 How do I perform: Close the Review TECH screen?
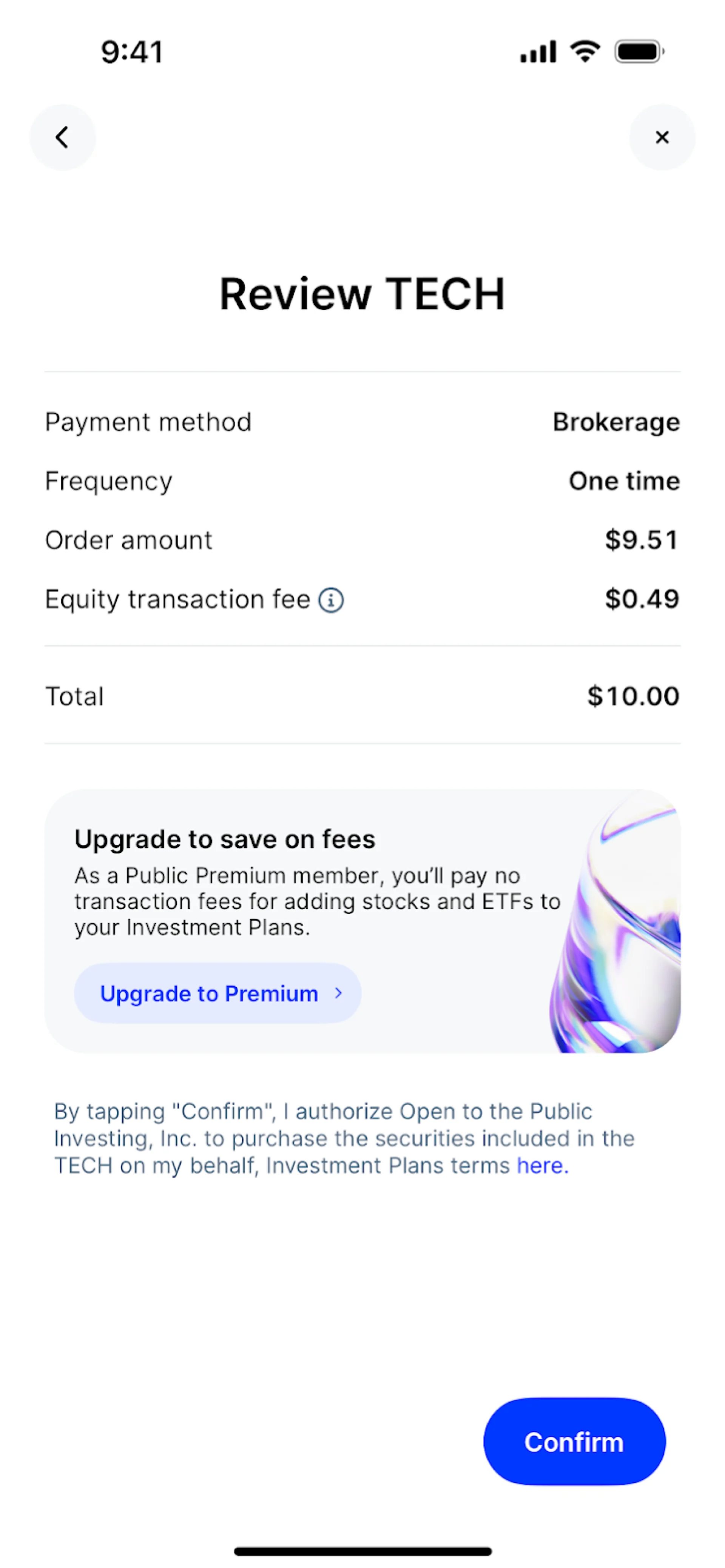(662, 137)
